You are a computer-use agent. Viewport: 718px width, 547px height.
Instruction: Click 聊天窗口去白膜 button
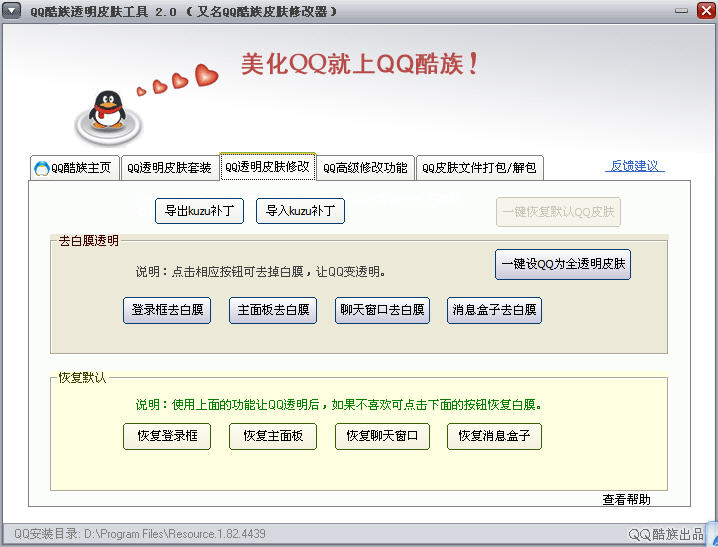[382, 310]
